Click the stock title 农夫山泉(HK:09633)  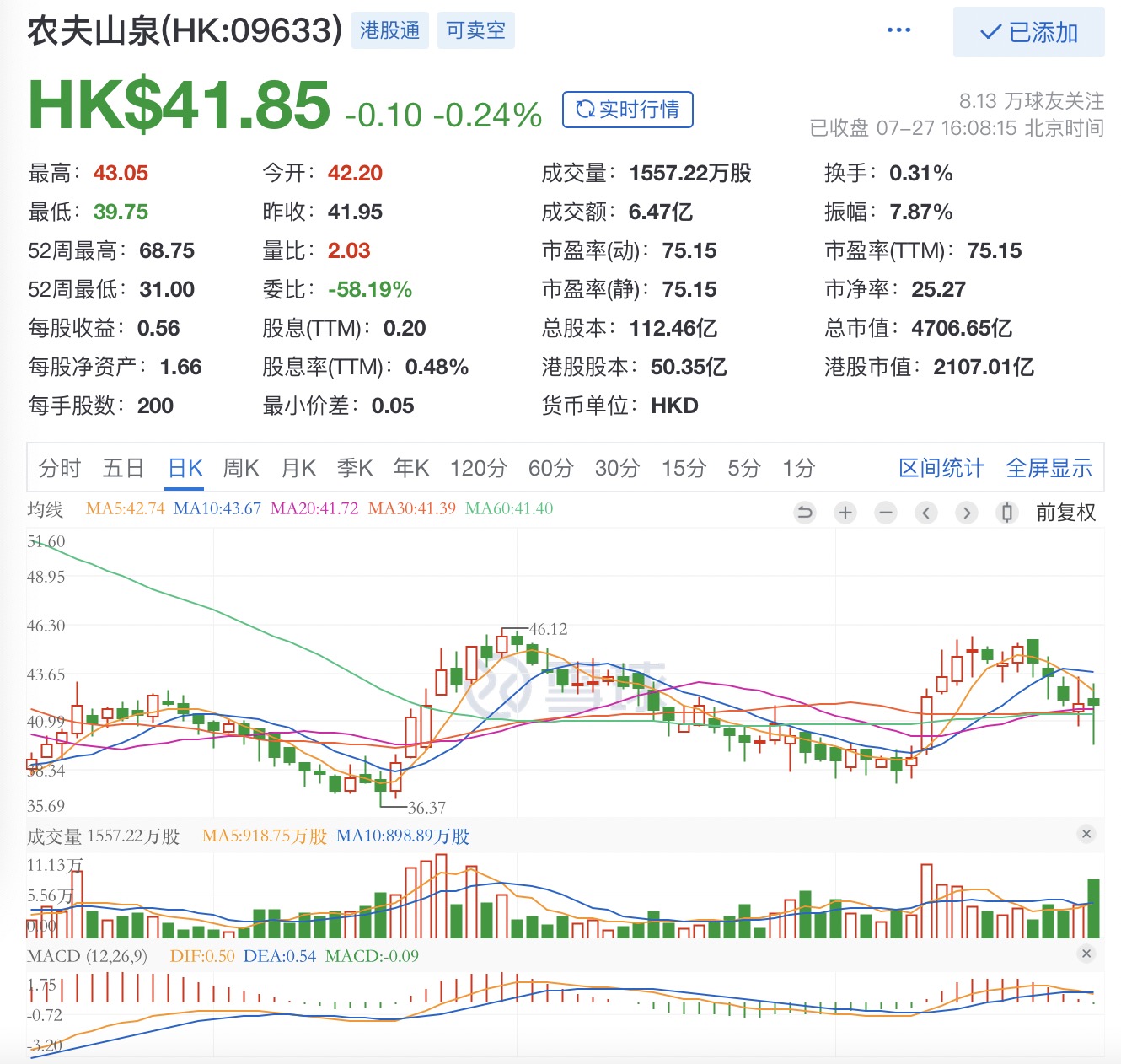point(185,31)
